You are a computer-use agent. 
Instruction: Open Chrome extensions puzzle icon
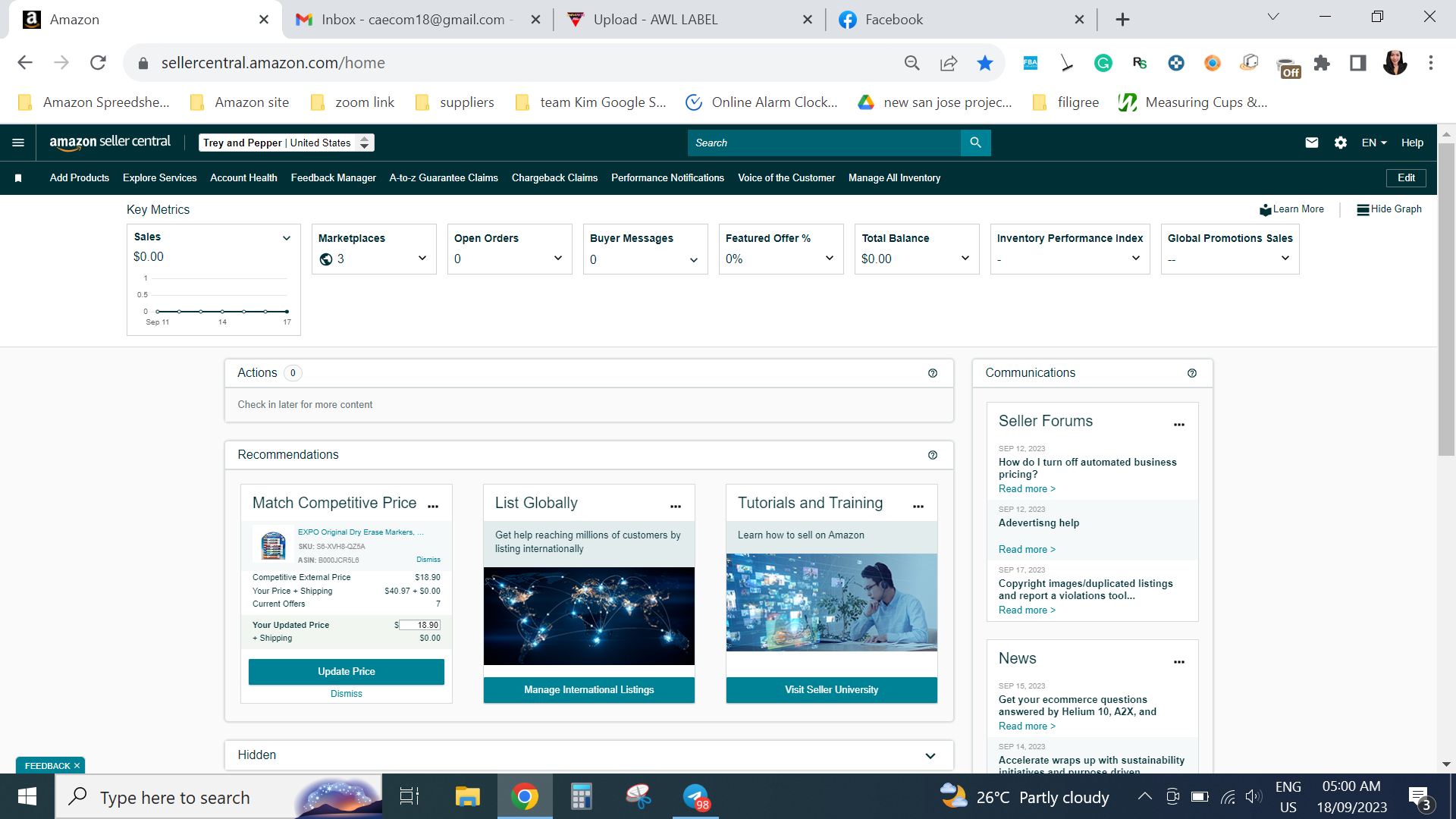tap(1322, 63)
